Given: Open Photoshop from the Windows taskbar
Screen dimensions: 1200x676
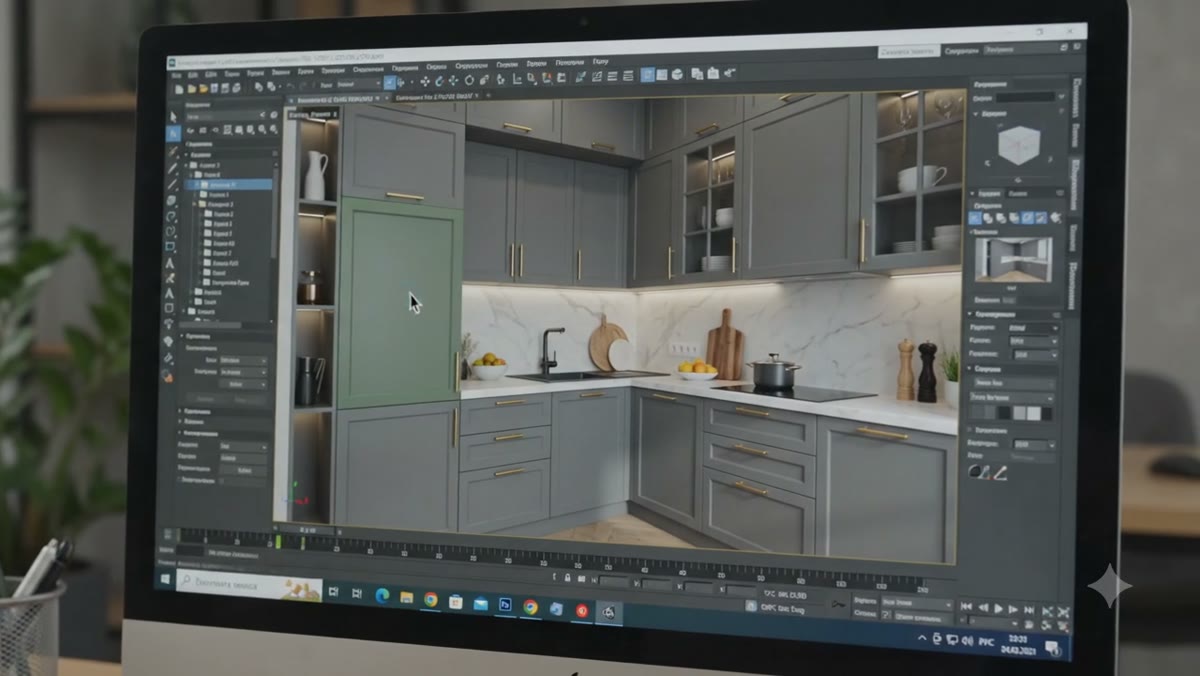Looking at the screenshot, I should [x=506, y=605].
